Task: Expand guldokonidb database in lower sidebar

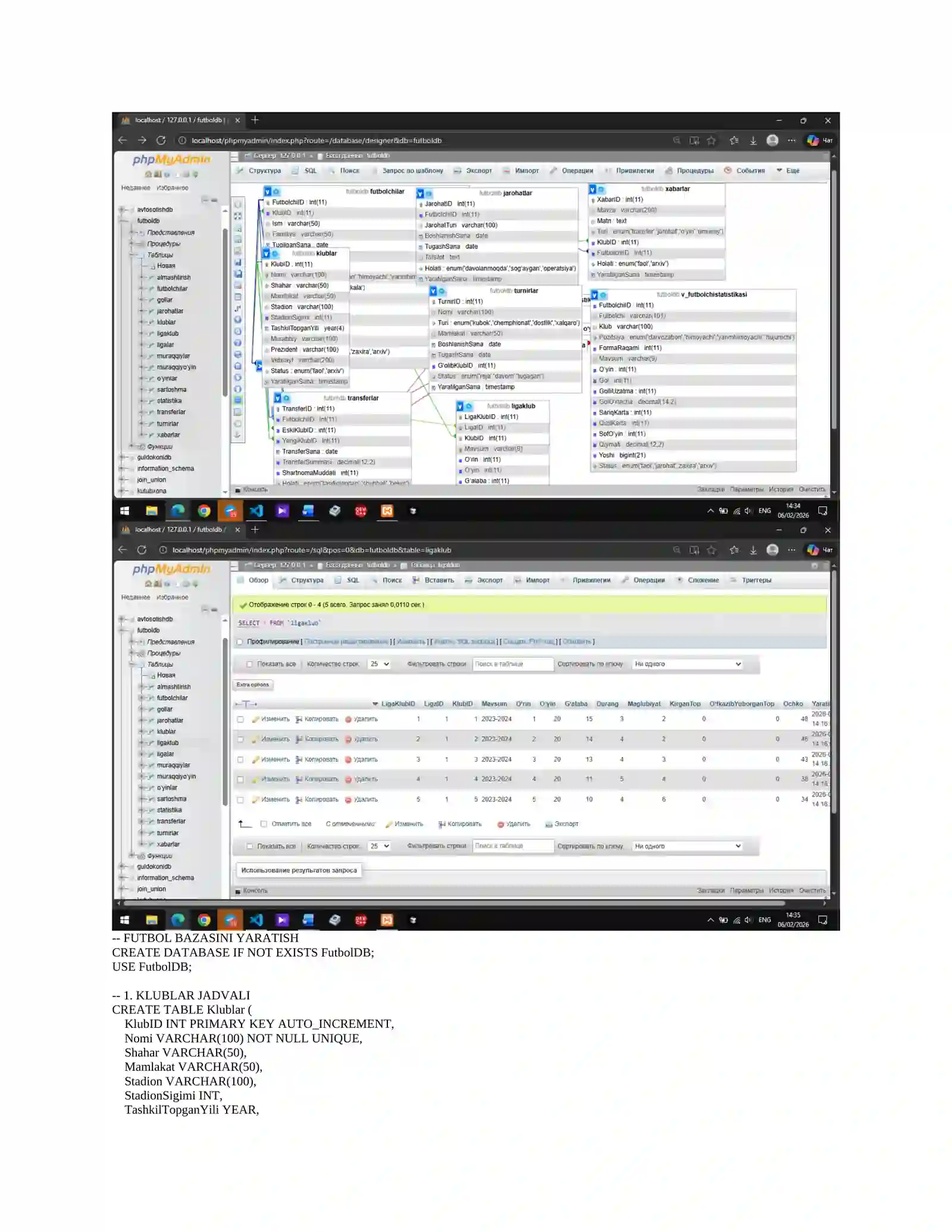Action: tap(122, 867)
